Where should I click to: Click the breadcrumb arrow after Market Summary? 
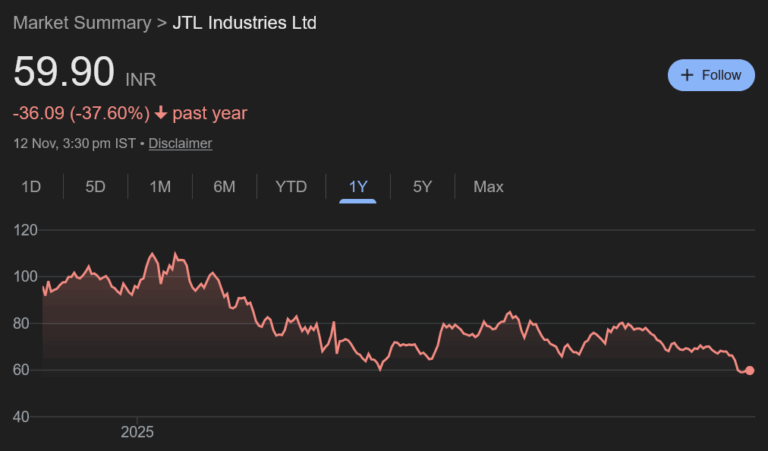pyautogui.click(x=162, y=22)
